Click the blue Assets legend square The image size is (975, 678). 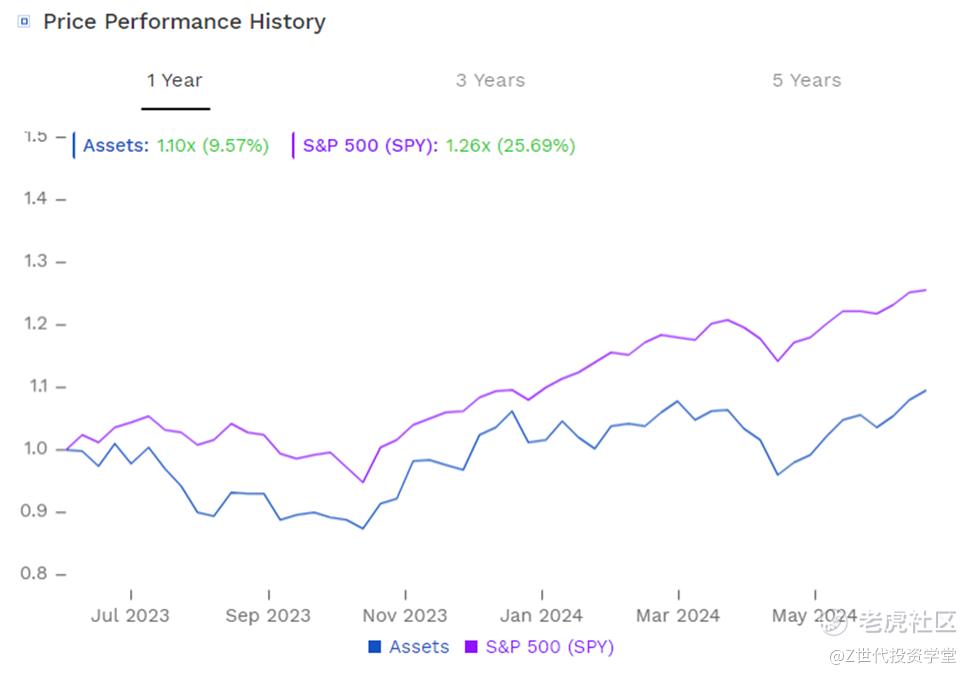tap(375, 647)
